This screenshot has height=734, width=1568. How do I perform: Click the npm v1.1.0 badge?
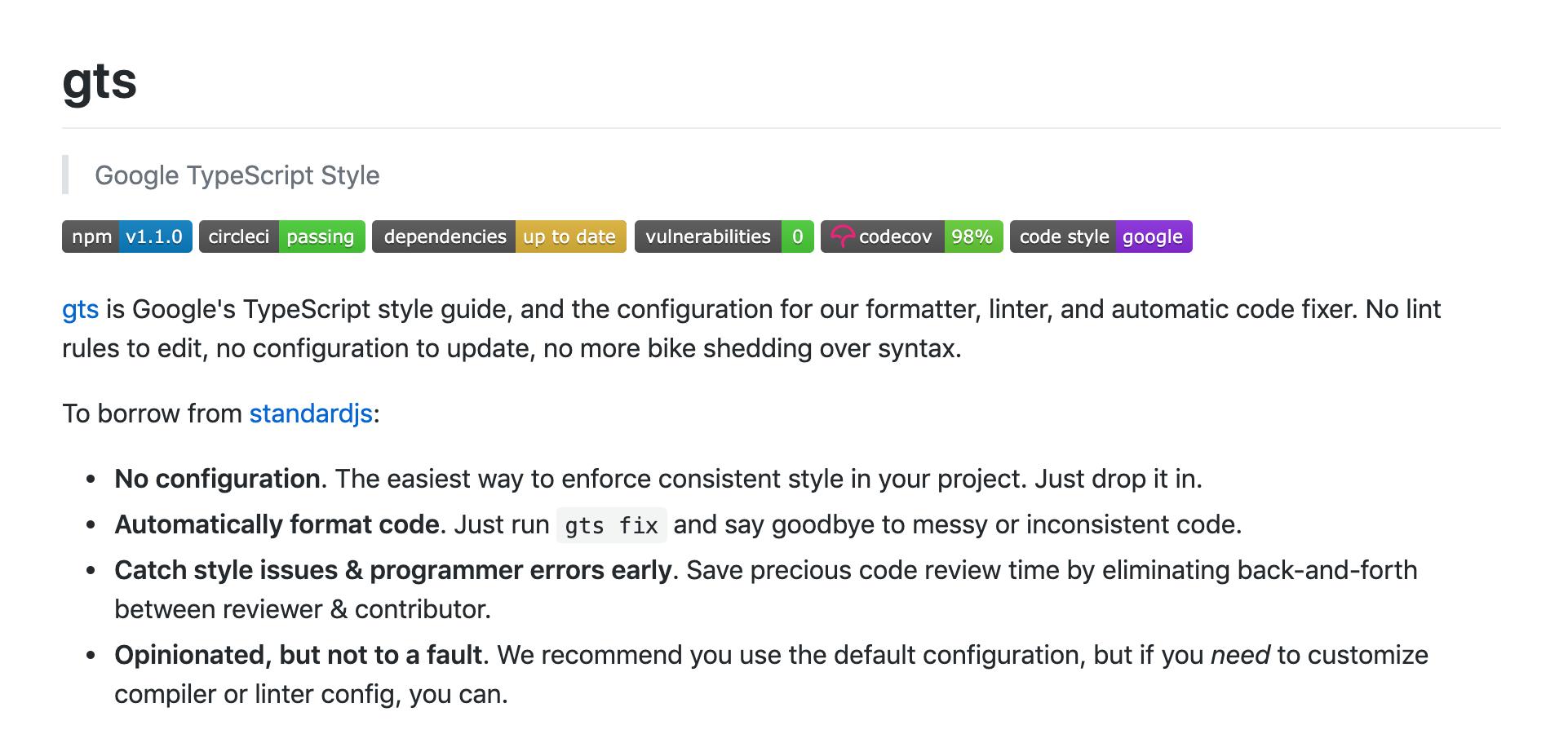tap(127, 237)
